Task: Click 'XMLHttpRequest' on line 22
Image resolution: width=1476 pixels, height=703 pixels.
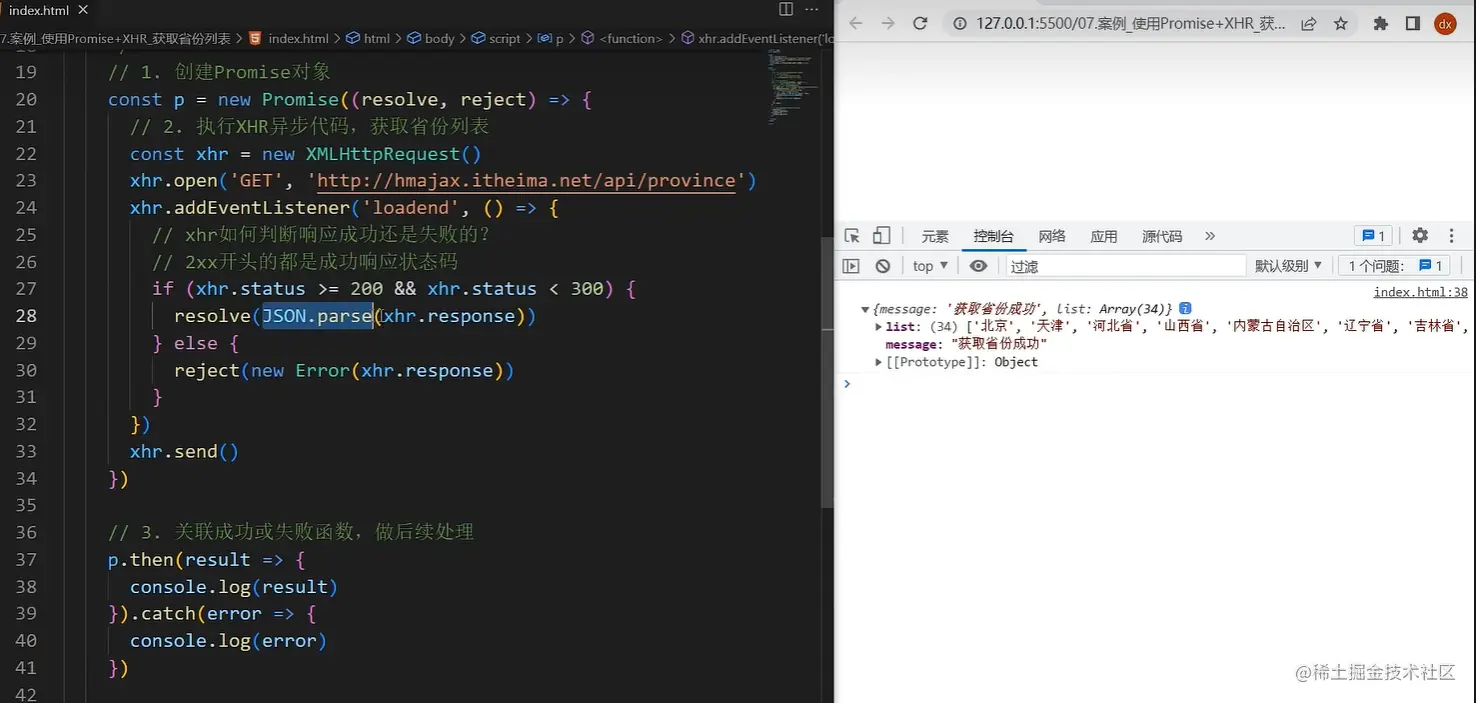Action: (x=383, y=154)
